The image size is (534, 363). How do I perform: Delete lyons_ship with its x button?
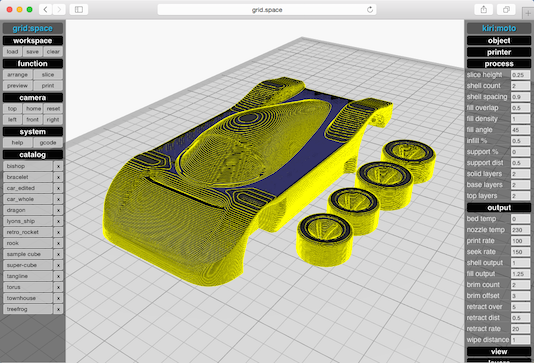[58, 221]
